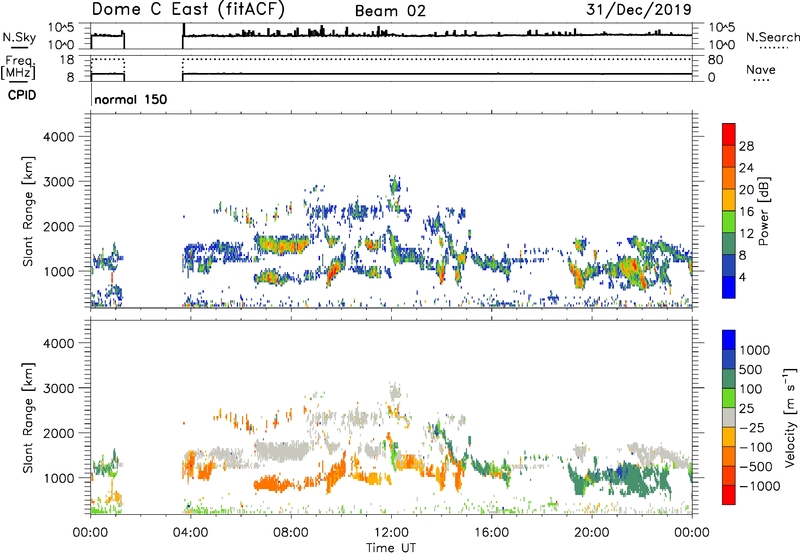Click the '28' Power colorbar tick label
Viewport: 800px width, 554px height.
(x=746, y=146)
